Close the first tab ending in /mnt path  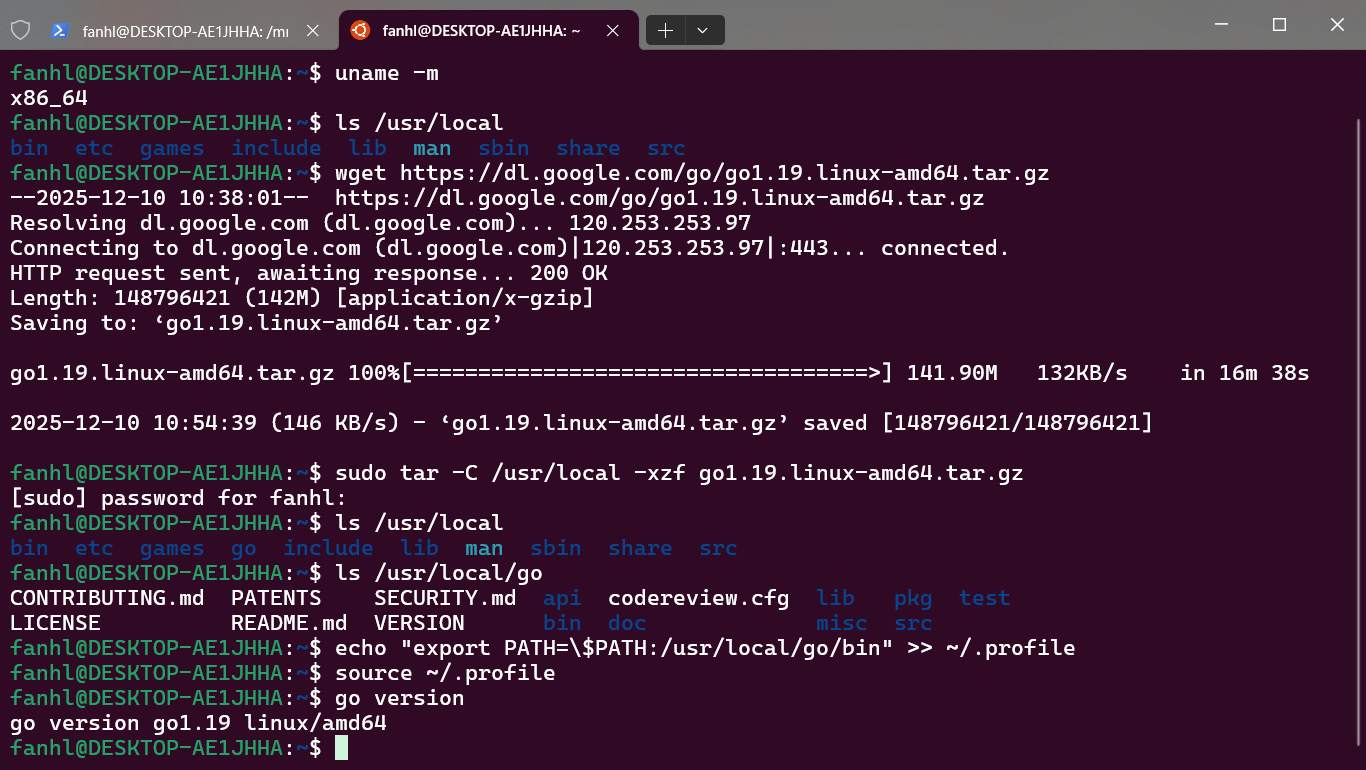pos(313,30)
